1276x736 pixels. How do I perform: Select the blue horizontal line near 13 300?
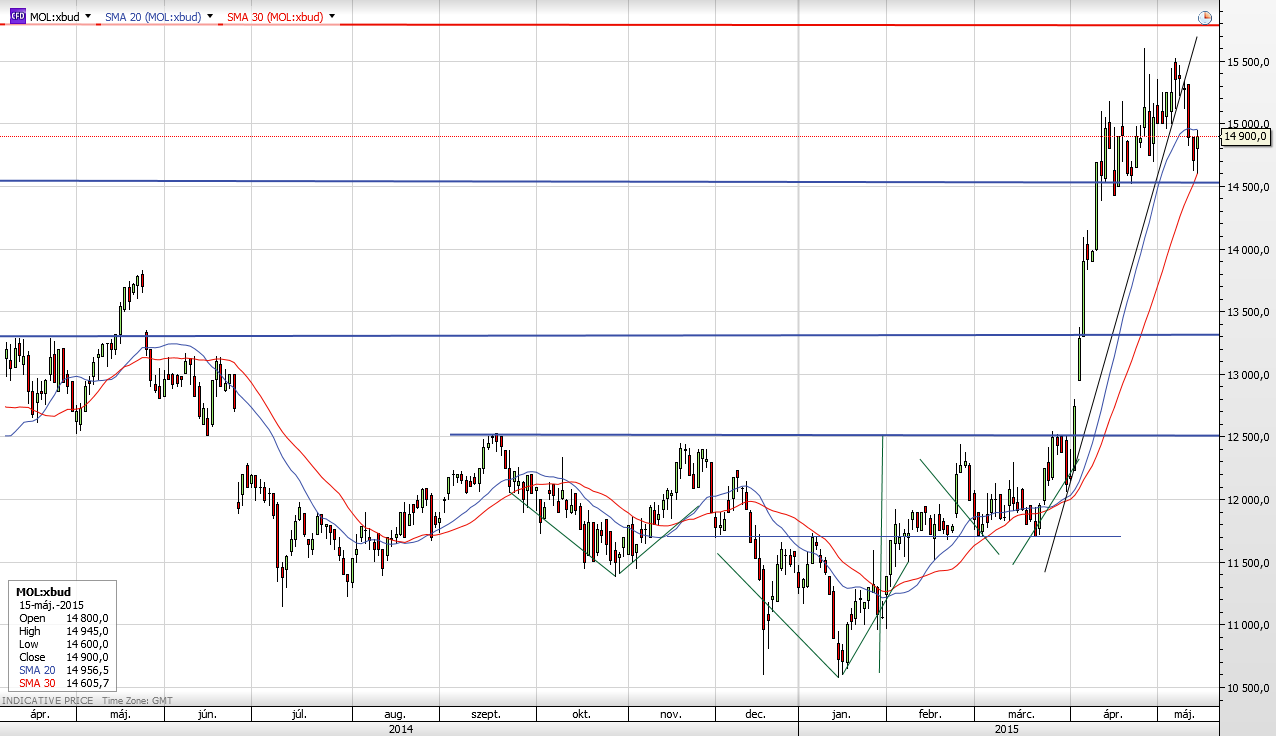click(610, 336)
